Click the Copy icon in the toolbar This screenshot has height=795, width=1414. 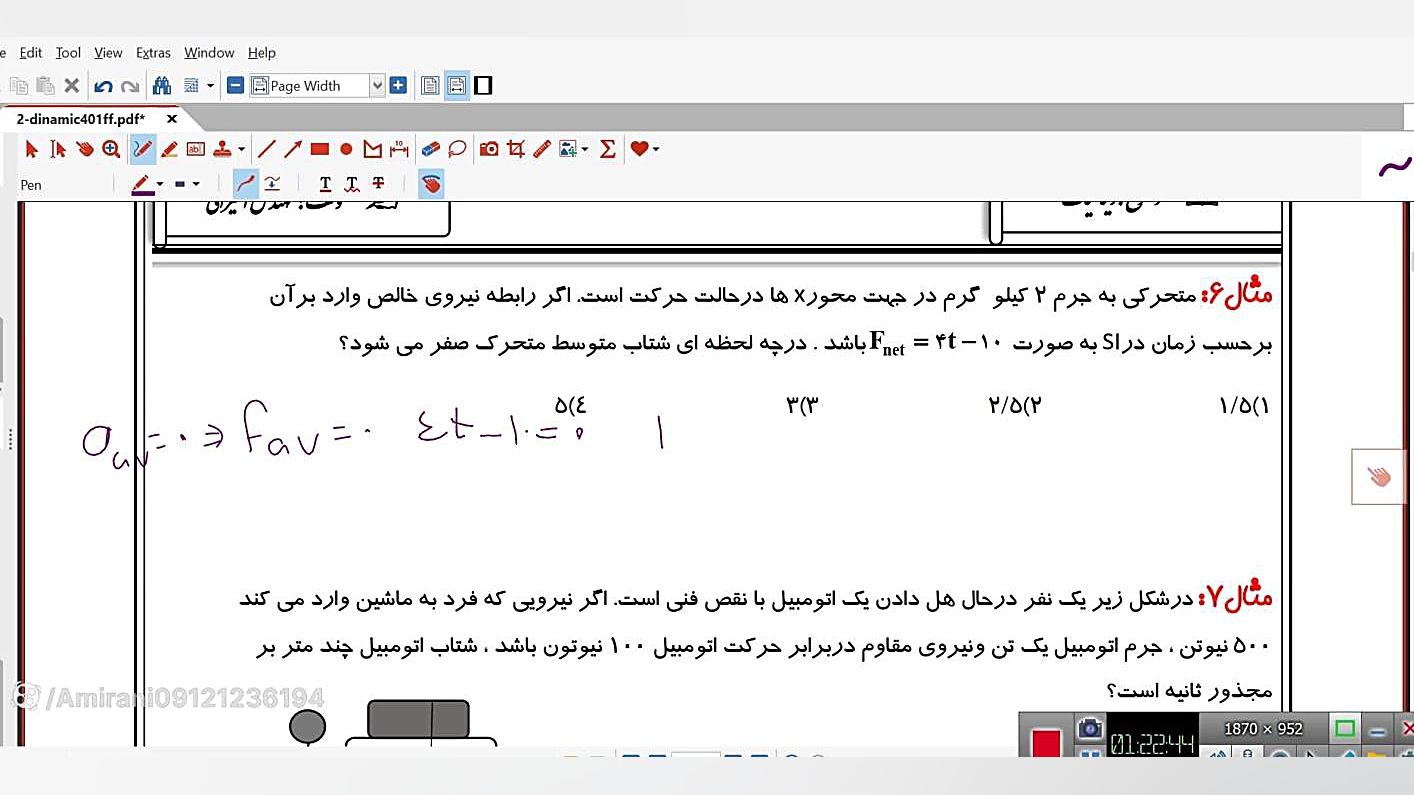click(18, 86)
